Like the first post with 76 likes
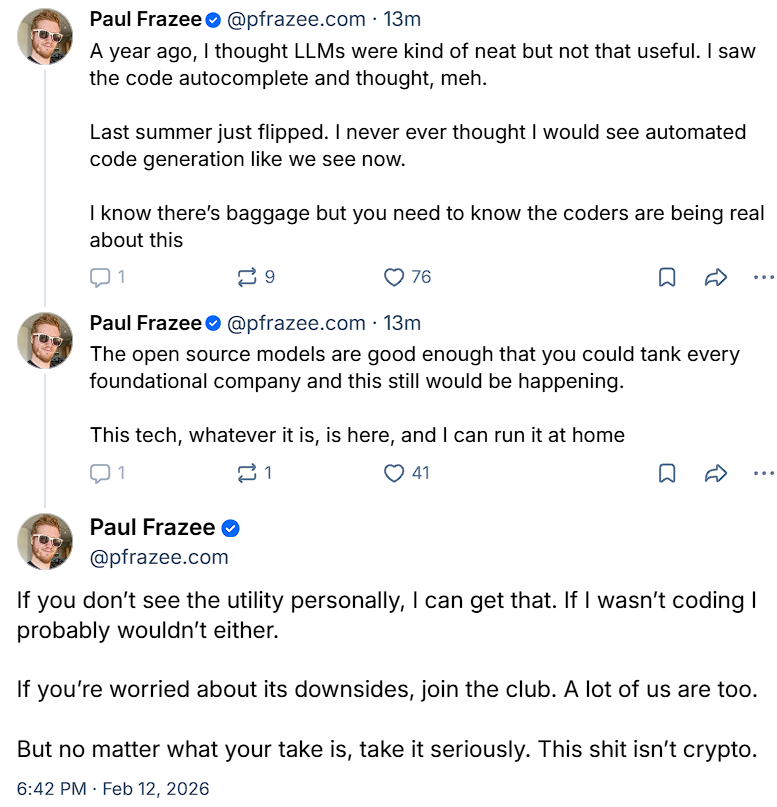Screen dimensions: 777x807 click(395, 277)
